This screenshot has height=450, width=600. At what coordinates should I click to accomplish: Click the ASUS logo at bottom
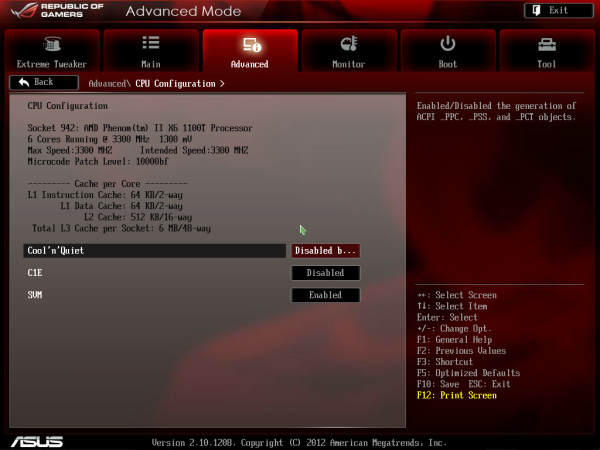pos(37,442)
